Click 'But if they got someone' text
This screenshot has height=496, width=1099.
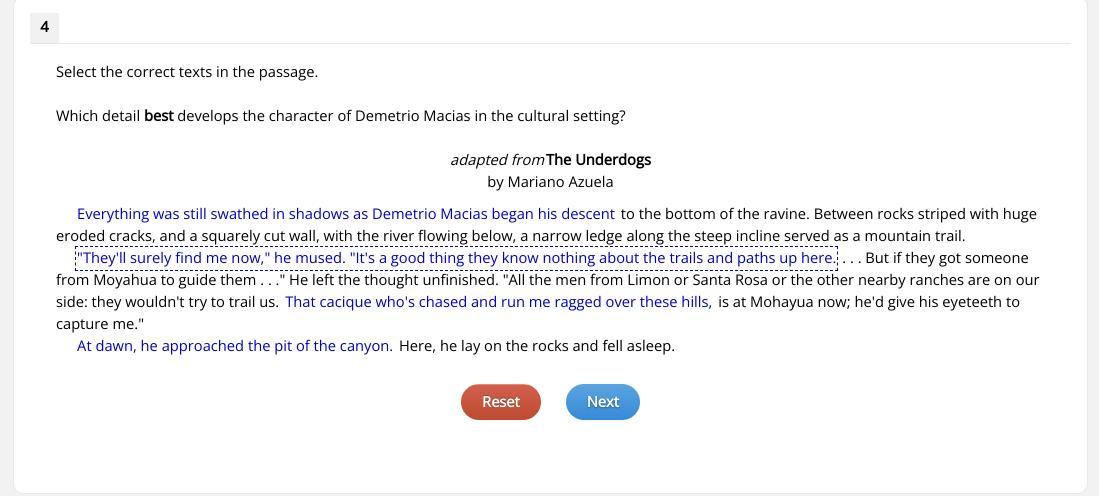click(x=946, y=258)
